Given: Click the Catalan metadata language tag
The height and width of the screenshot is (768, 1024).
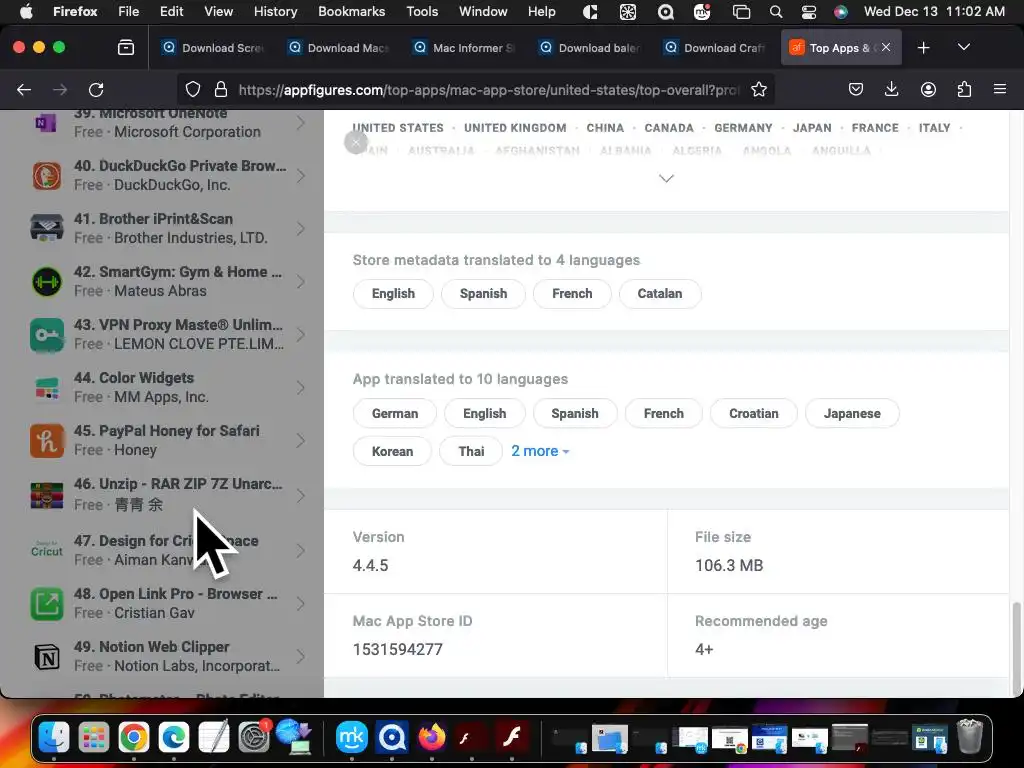Looking at the screenshot, I should (x=660, y=294).
